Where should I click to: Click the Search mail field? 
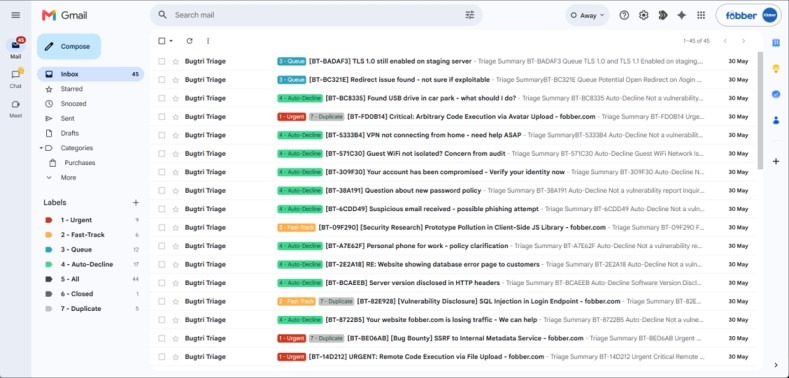[x=317, y=15]
